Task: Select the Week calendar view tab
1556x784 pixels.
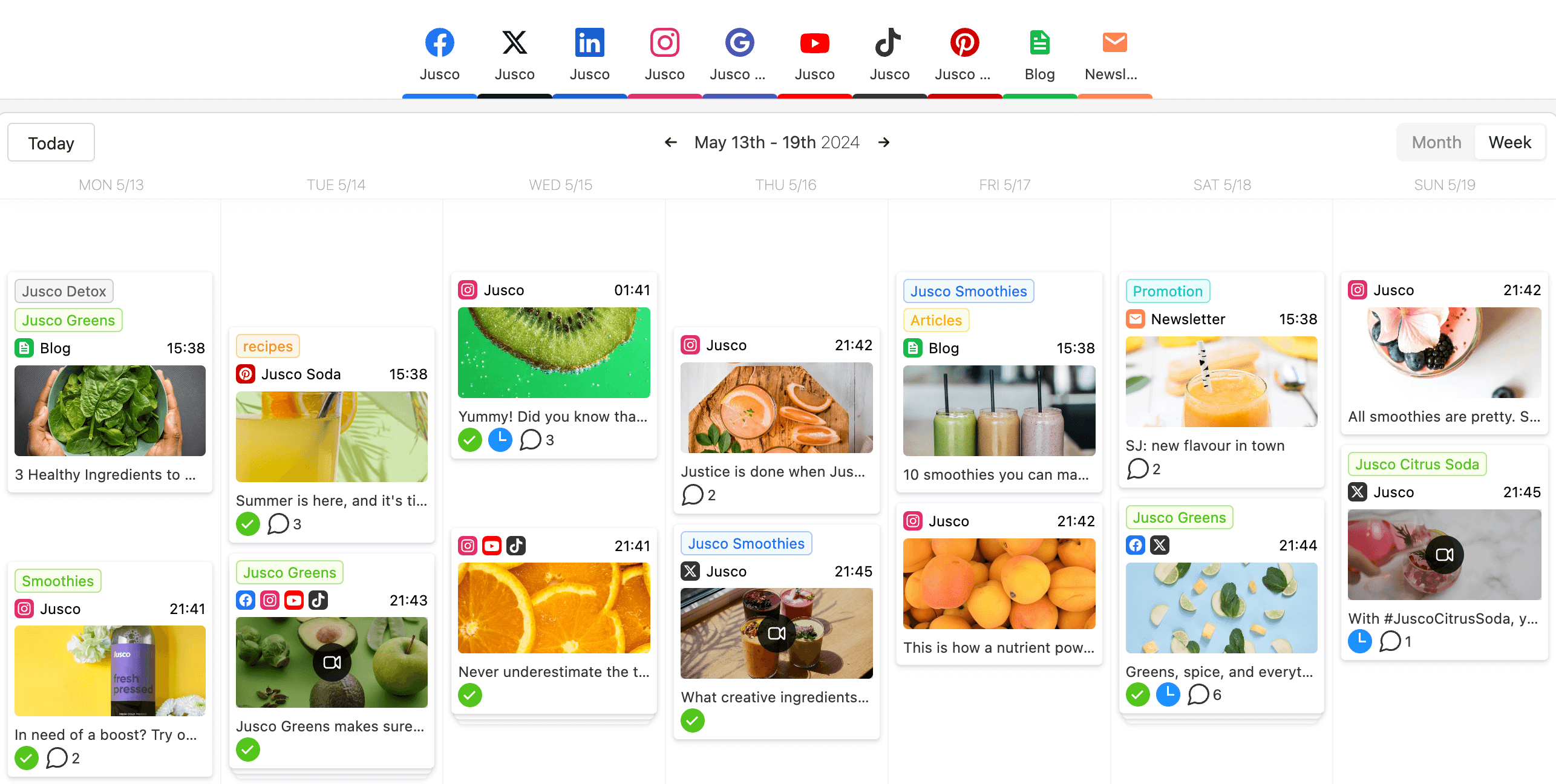Action: [1509, 141]
